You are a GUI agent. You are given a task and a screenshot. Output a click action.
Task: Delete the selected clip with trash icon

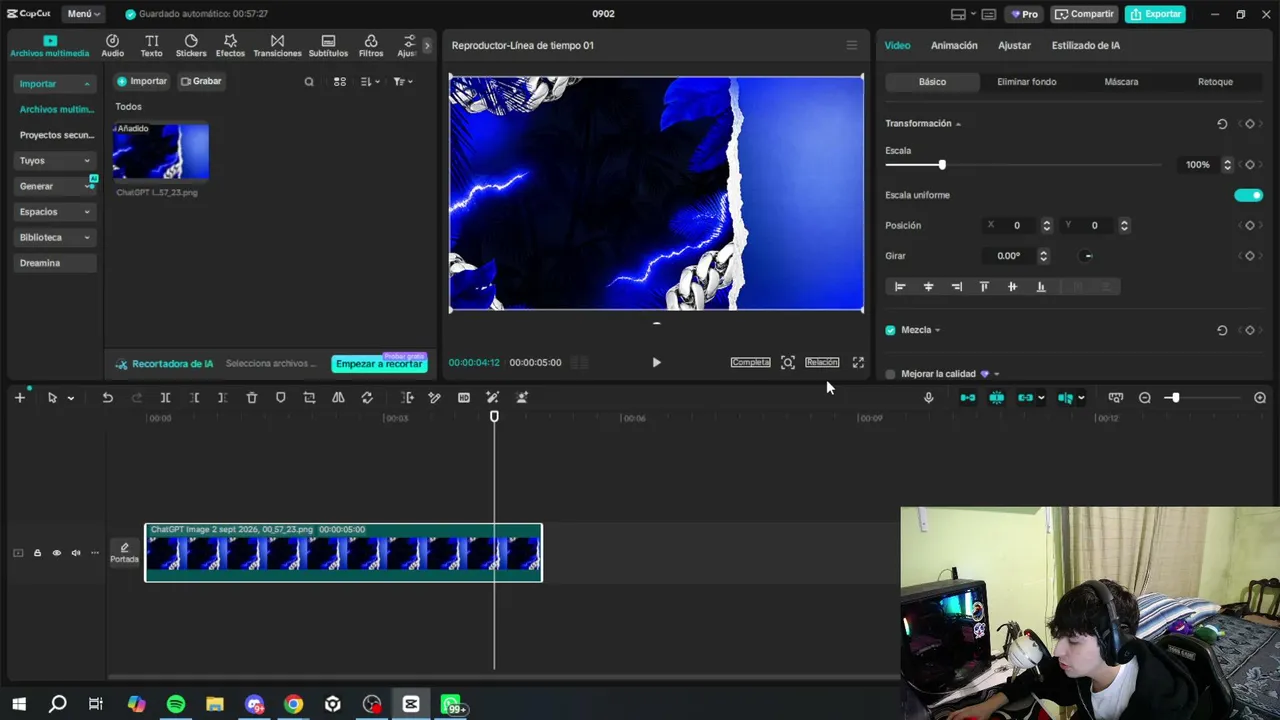(252, 398)
